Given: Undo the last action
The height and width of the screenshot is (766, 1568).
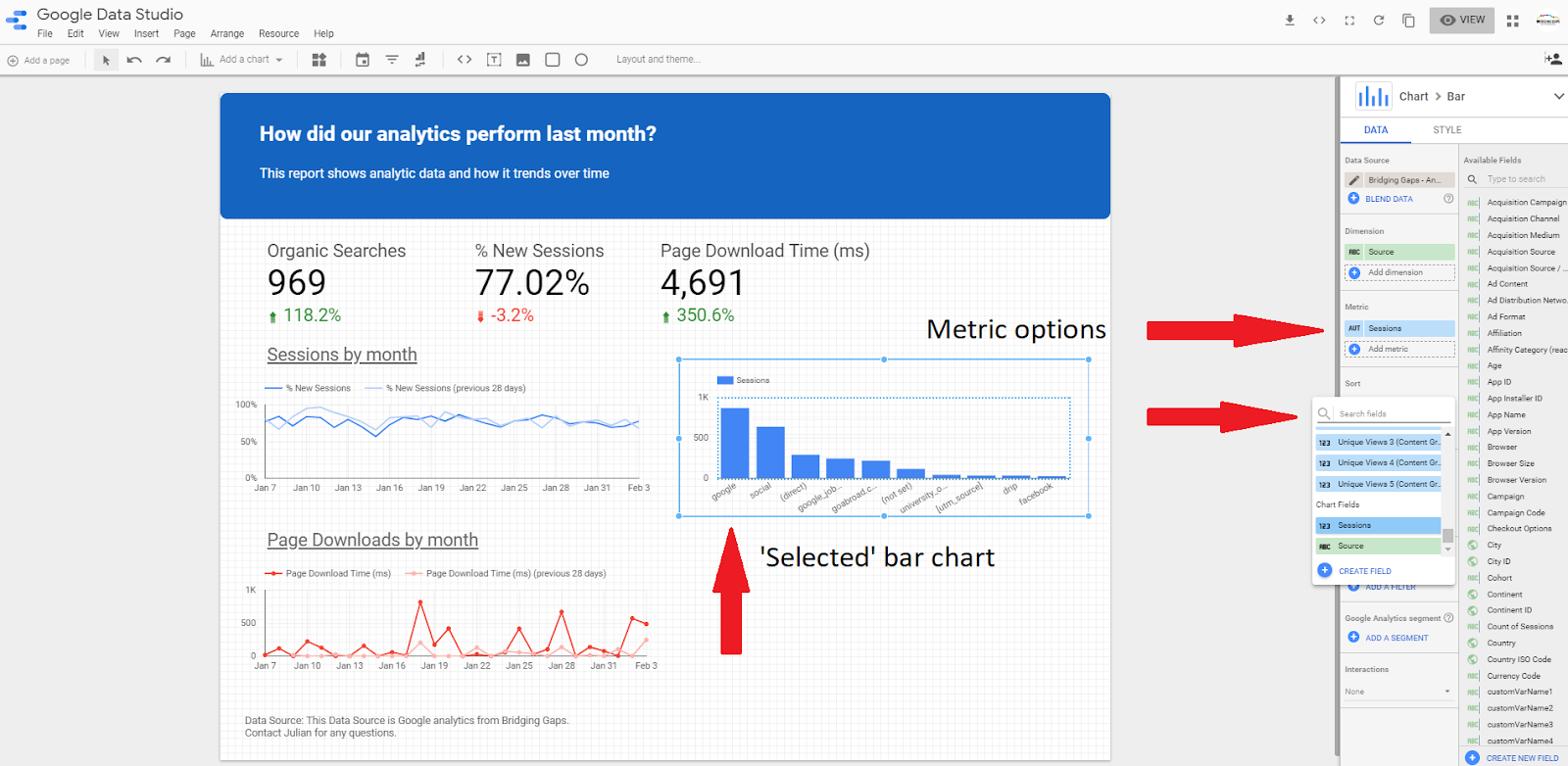Looking at the screenshot, I should click(134, 60).
